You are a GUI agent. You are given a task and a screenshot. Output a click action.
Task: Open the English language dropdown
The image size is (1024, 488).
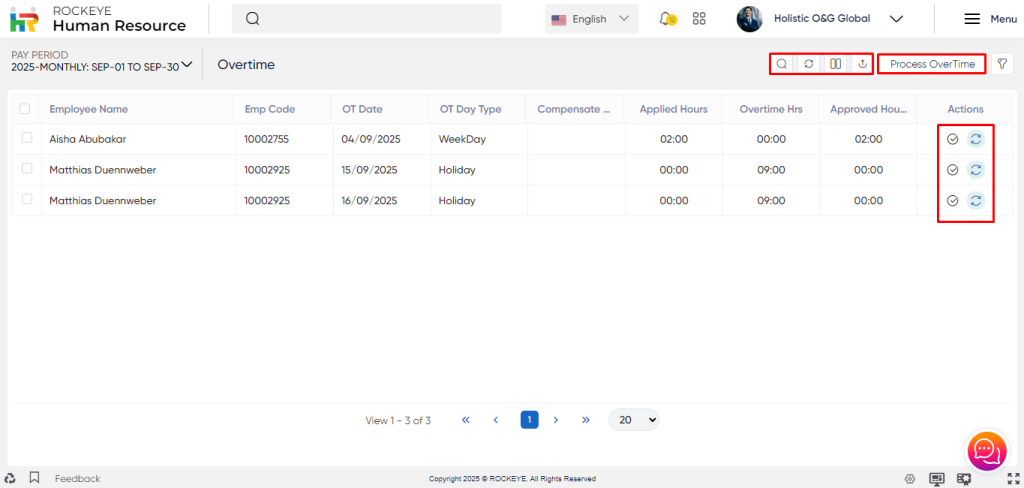594,19
